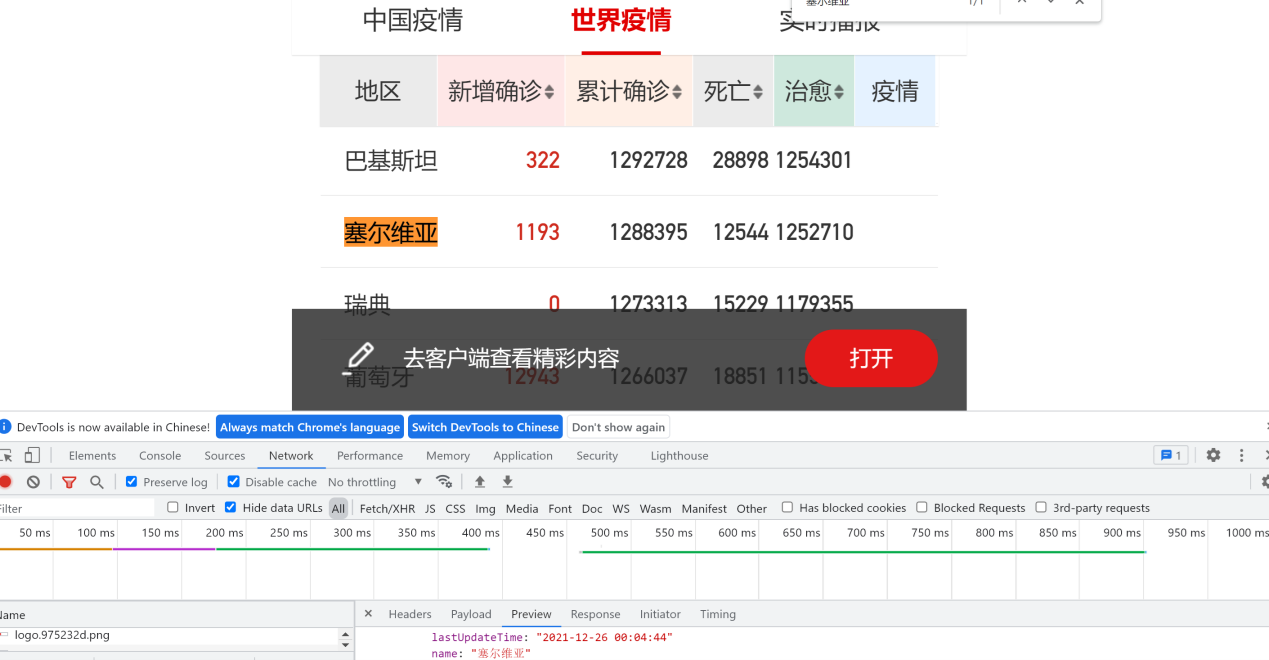Open the issues counter badge

[x=1169, y=455]
